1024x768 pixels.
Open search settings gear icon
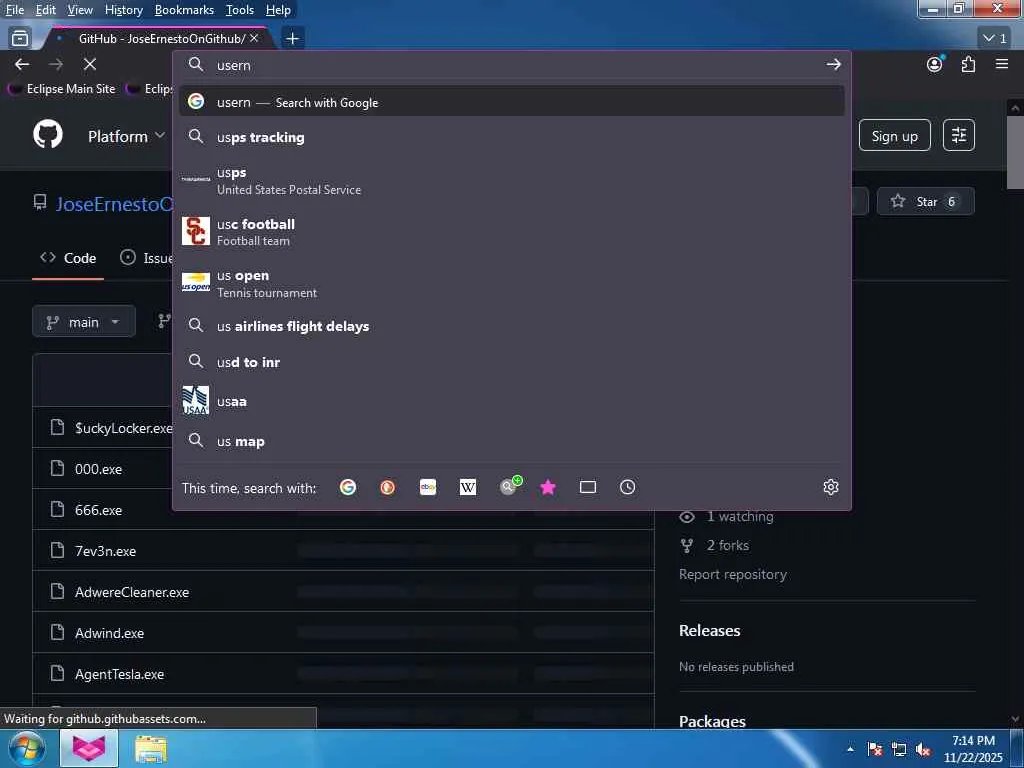tap(831, 487)
